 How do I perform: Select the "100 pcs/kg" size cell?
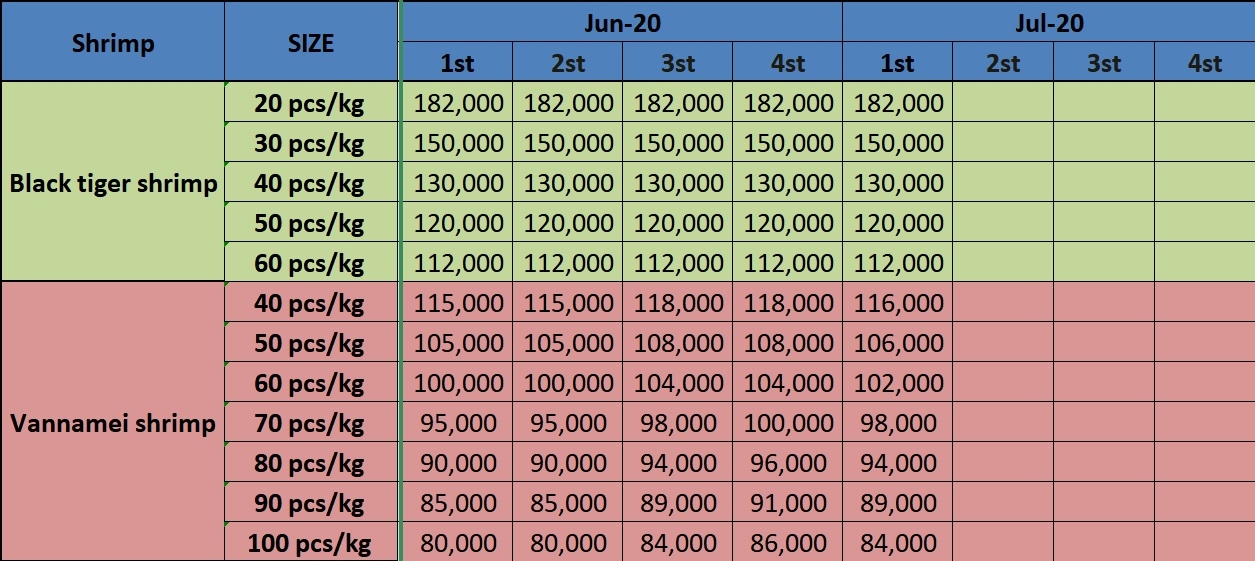[x=311, y=543]
